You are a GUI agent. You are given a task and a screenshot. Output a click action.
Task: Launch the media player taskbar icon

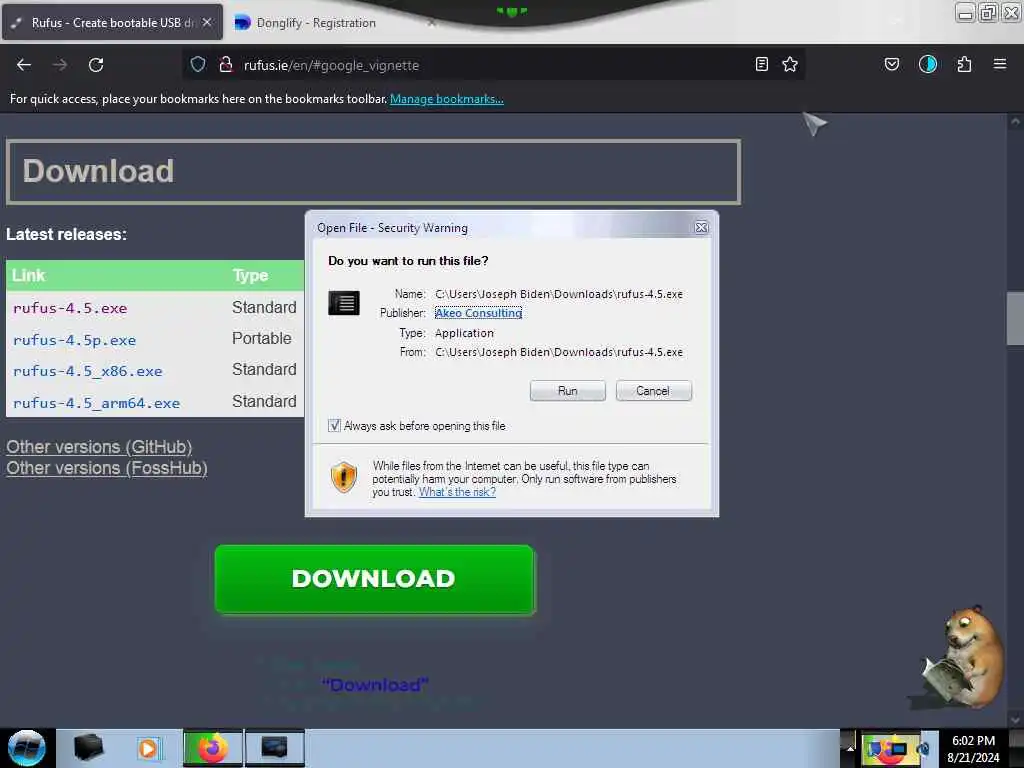(149, 748)
